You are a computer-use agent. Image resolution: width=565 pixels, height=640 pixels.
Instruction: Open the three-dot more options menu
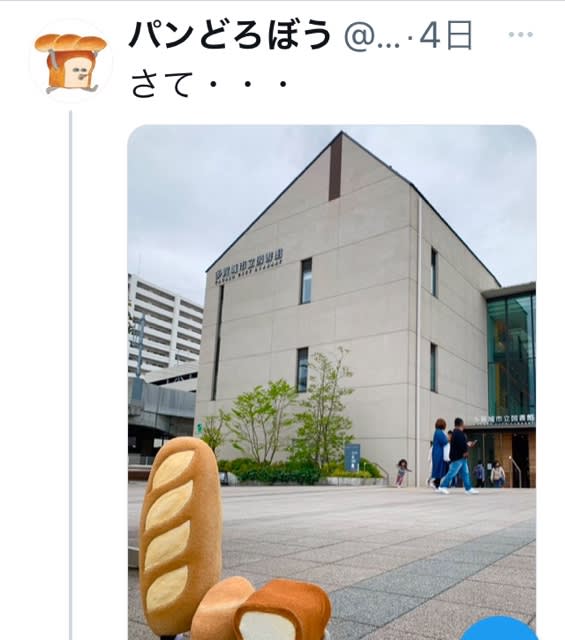[x=521, y=35]
